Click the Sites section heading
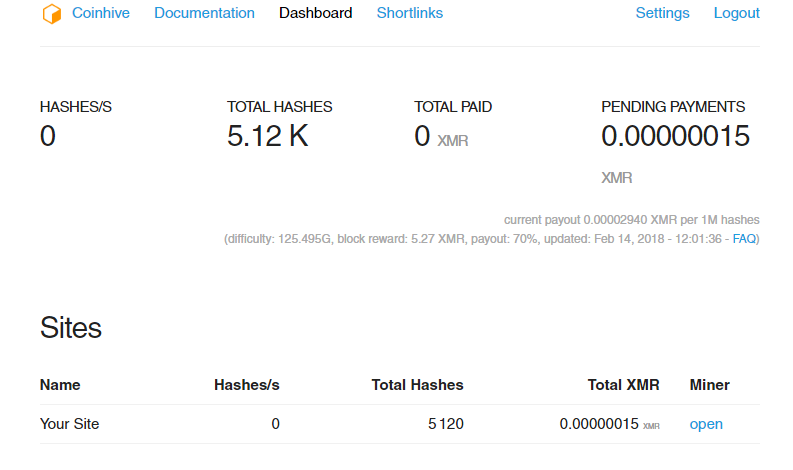The image size is (793, 470). tap(70, 327)
